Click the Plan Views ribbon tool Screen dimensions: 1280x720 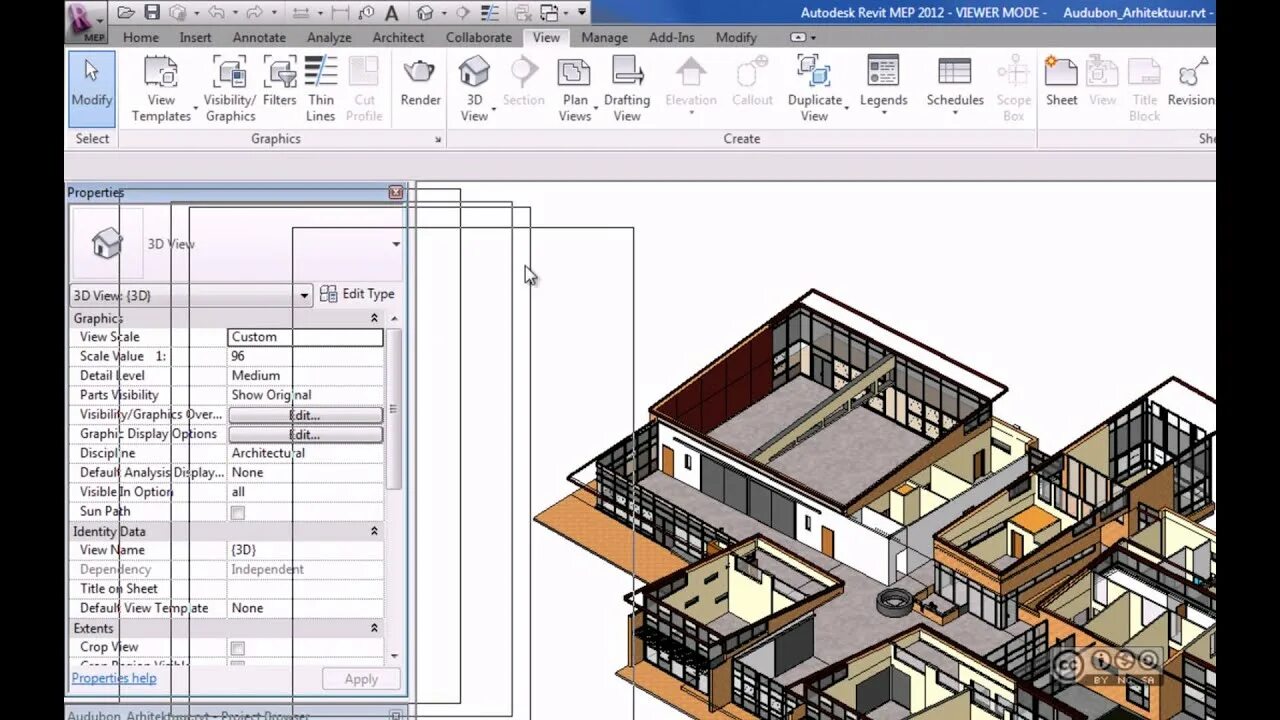coord(575,89)
